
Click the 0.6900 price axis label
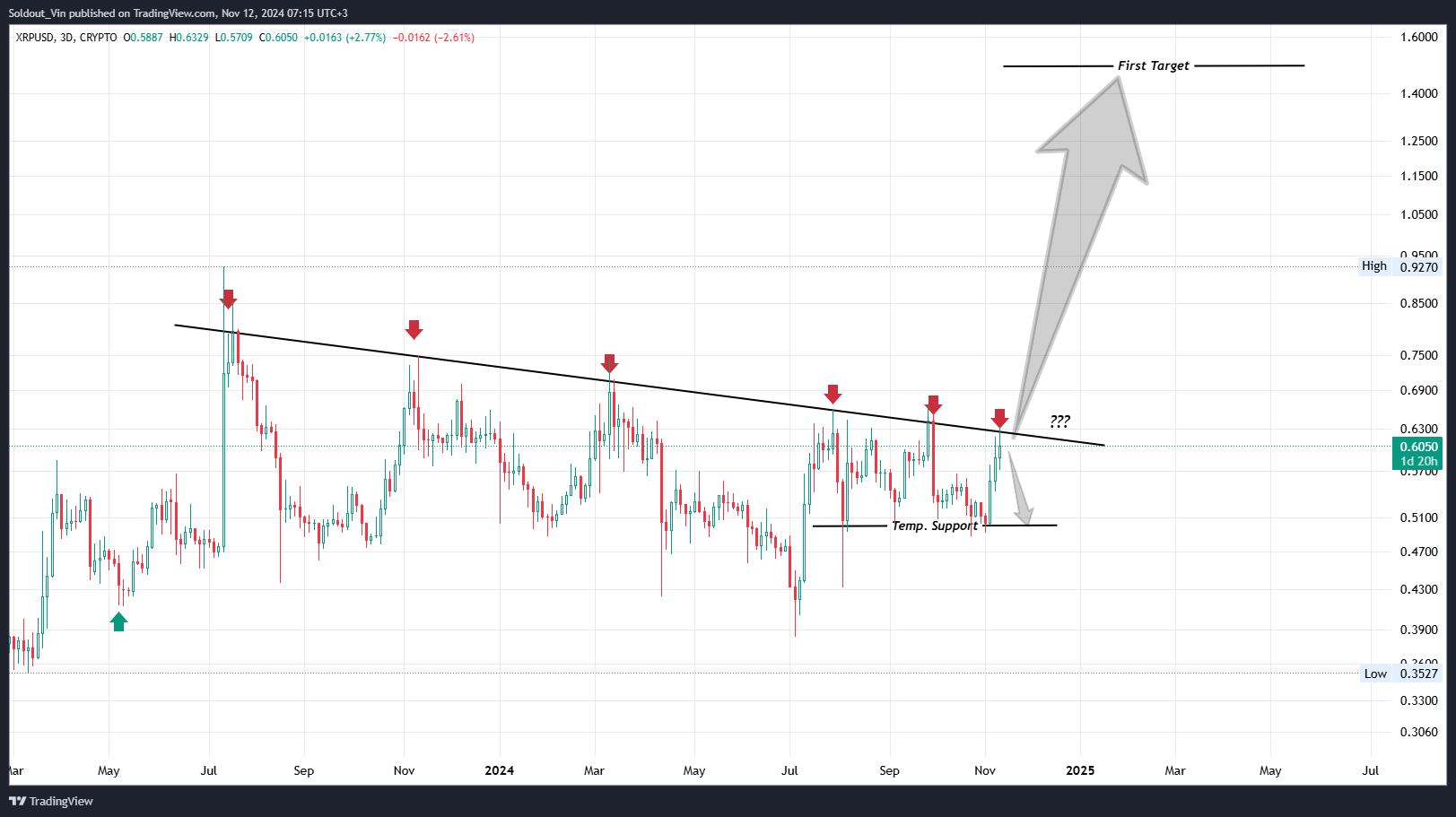coord(1419,390)
